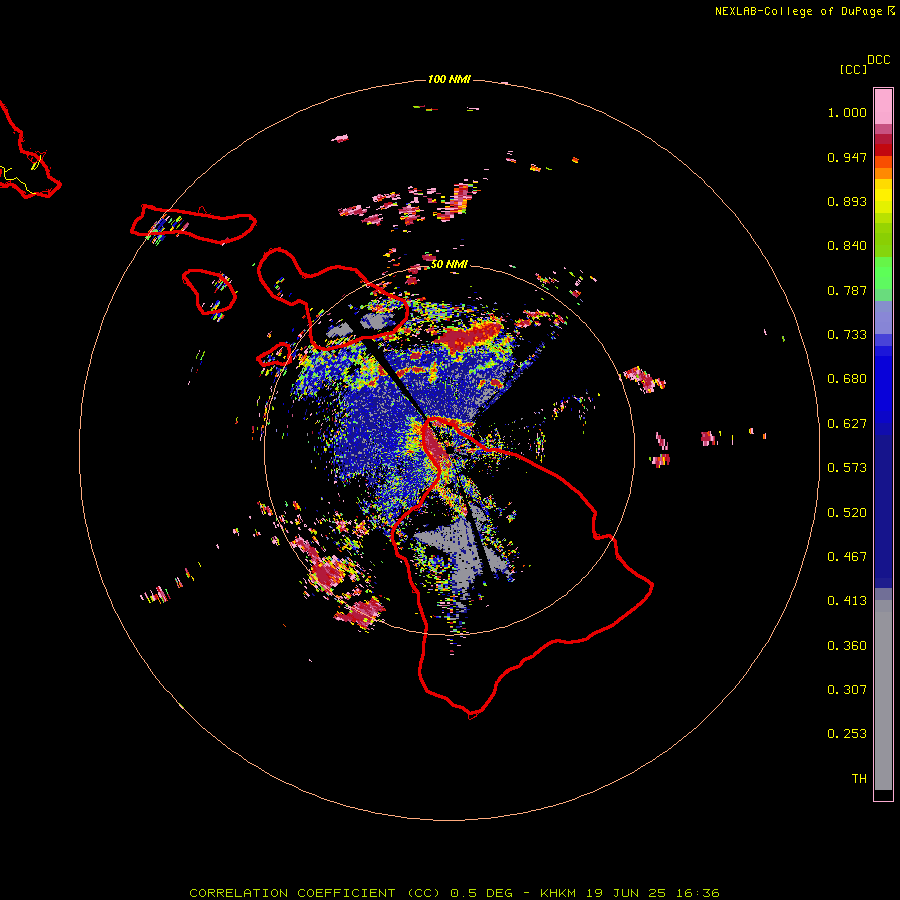Select the 0.893 scale value
The image size is (900, 900).
847,201
